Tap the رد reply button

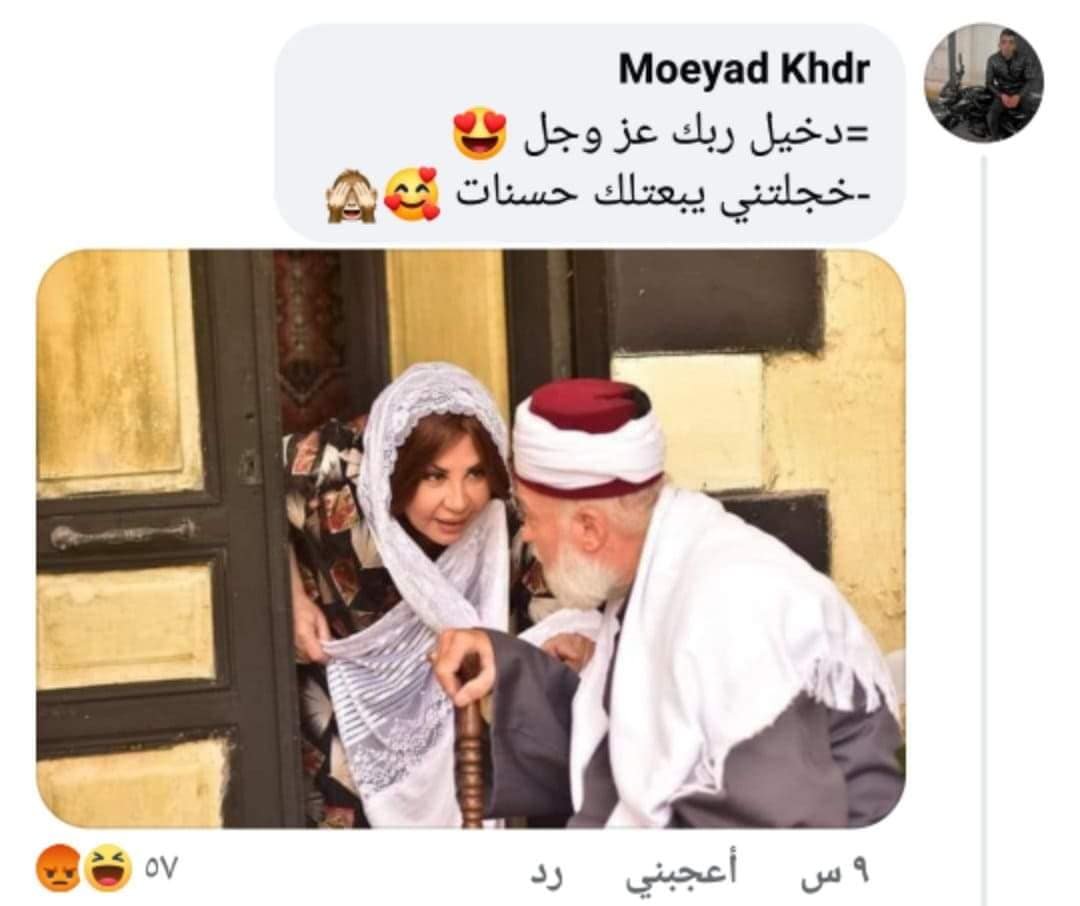point(547,874)
